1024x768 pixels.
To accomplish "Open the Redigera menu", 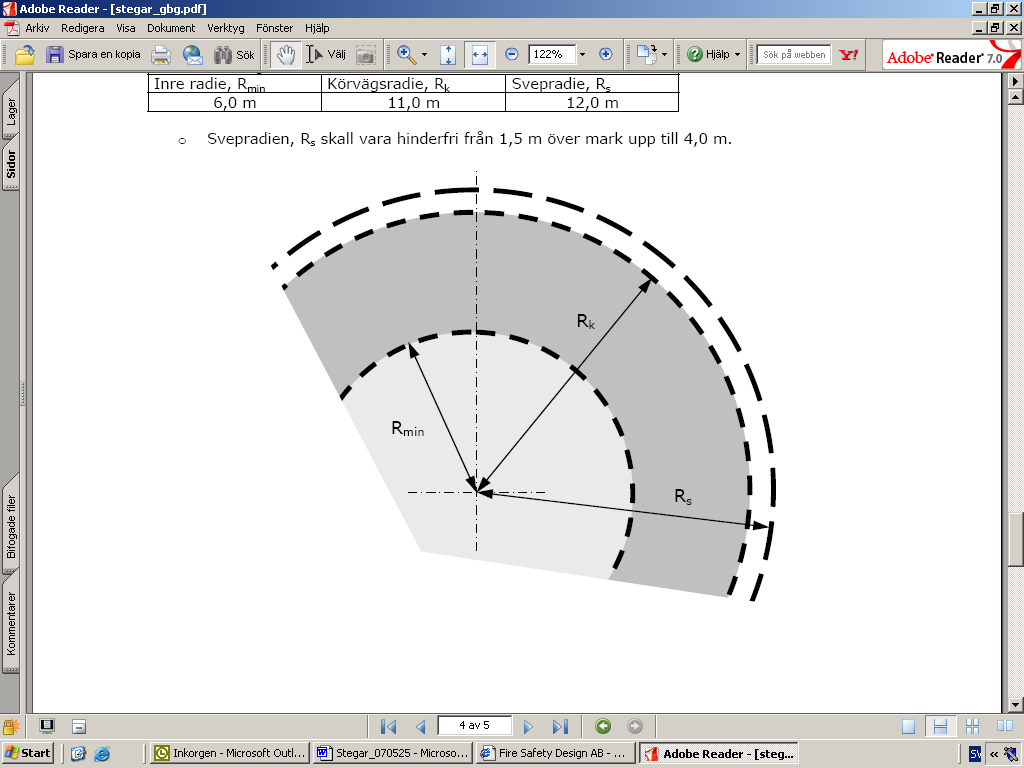I will pyautogui.click(x=83, y=28).
